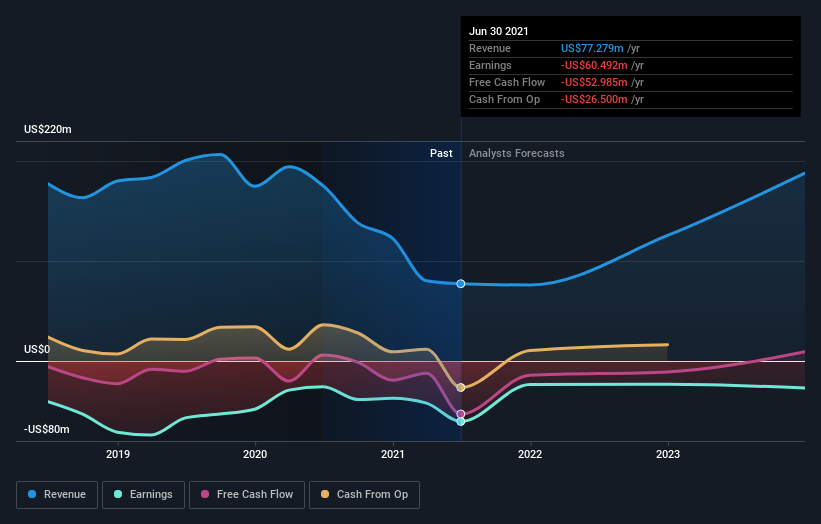Click the 2022 x-axis label
The height and width of the screenshot is (524, 821).
[x=530, y=454]
